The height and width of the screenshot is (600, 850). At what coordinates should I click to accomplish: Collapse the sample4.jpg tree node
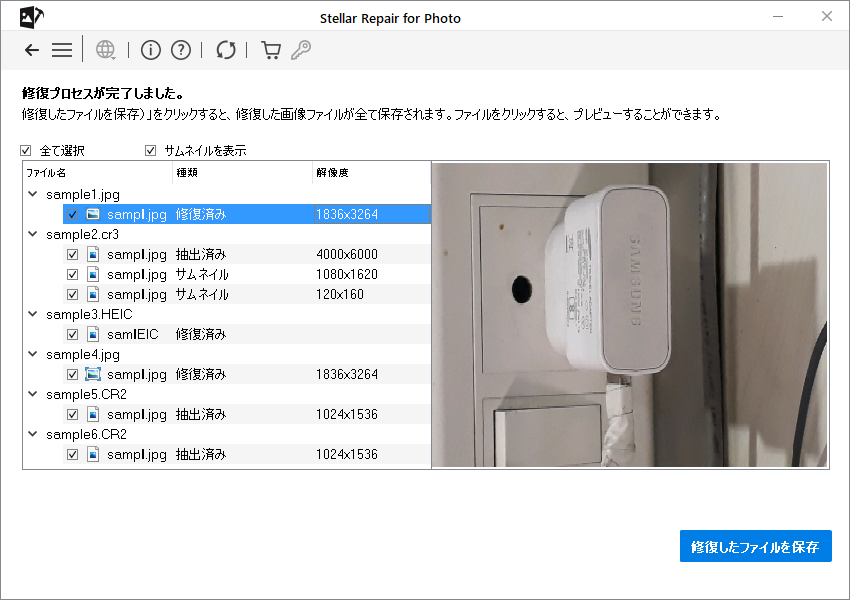(33, 354)
